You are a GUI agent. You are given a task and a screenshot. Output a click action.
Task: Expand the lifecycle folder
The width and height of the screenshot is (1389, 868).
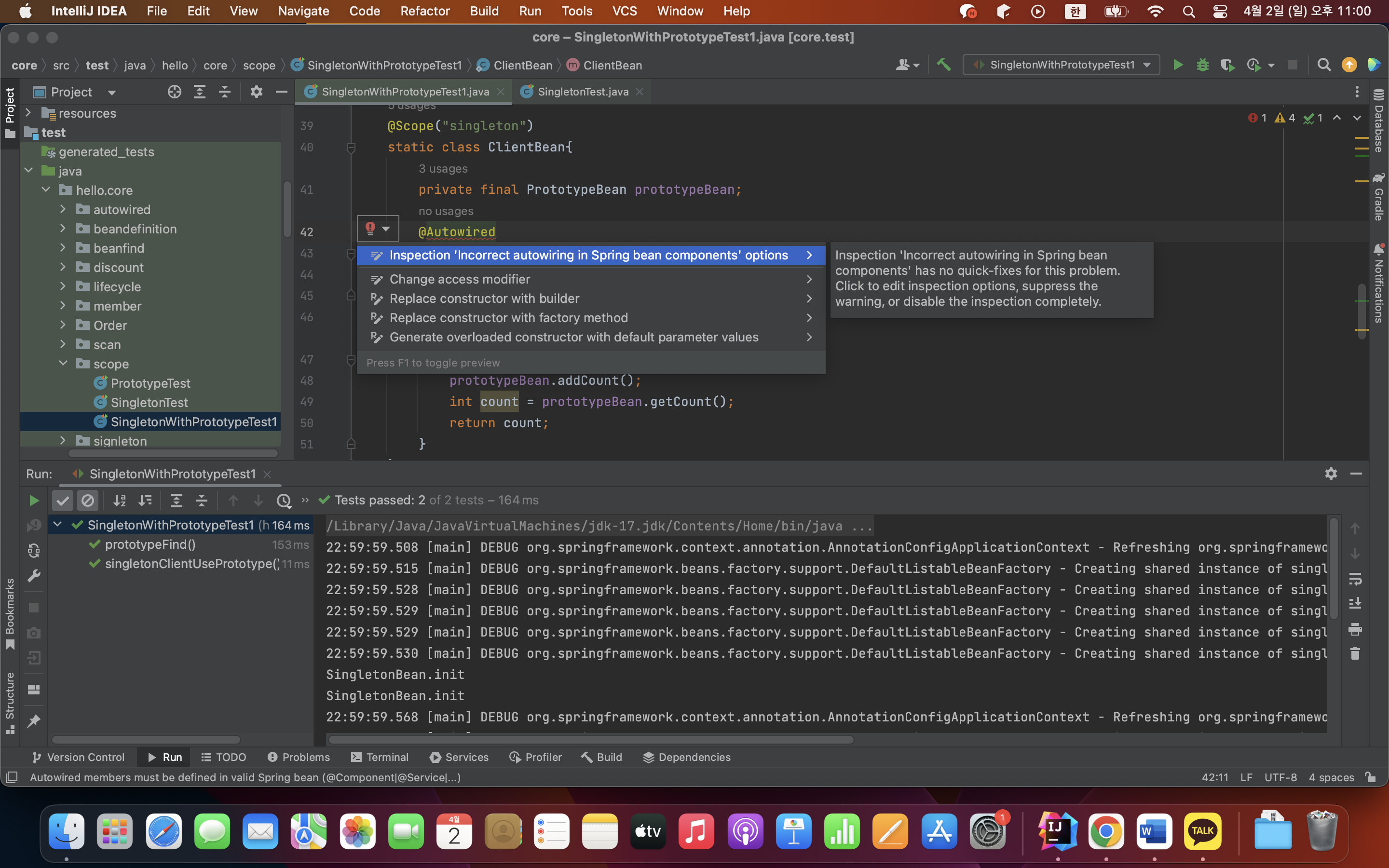click(63, 286)
